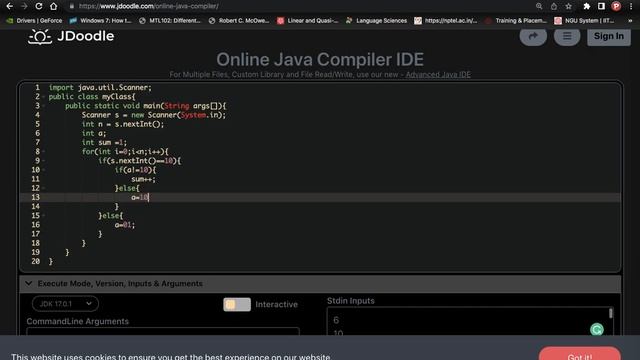Click the share page icon in address bar
Viewport: 640px width, 360px height.
pos(554,6)
